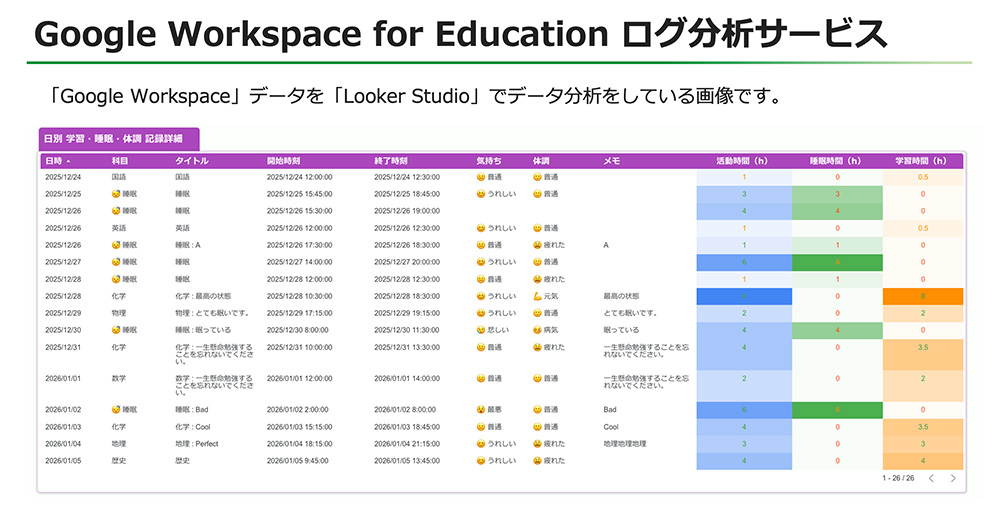Click the 気持ち column header
Screen dimensions: 1000x529
coord(489,160)
